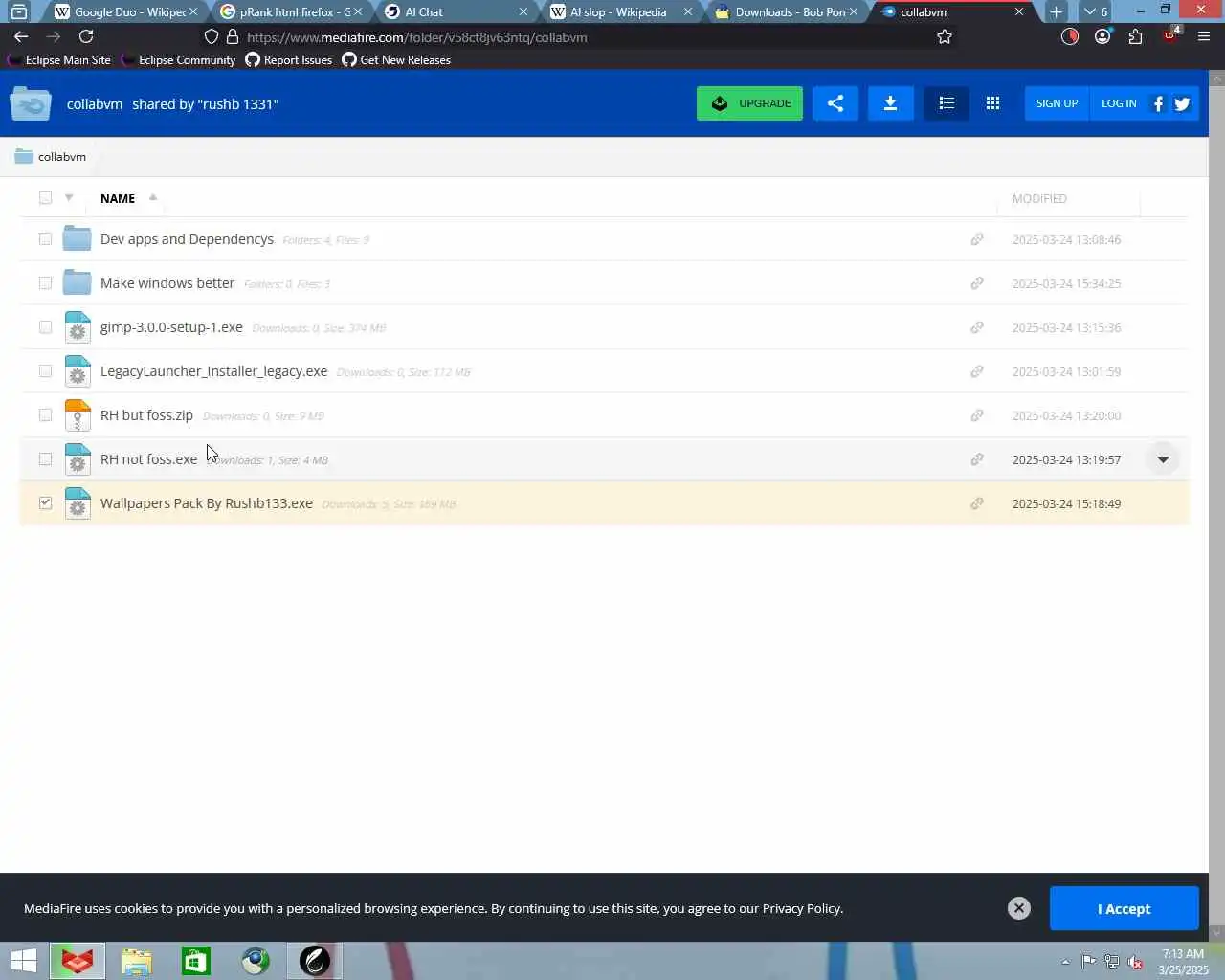Switch to list view icon

(947, 103)
